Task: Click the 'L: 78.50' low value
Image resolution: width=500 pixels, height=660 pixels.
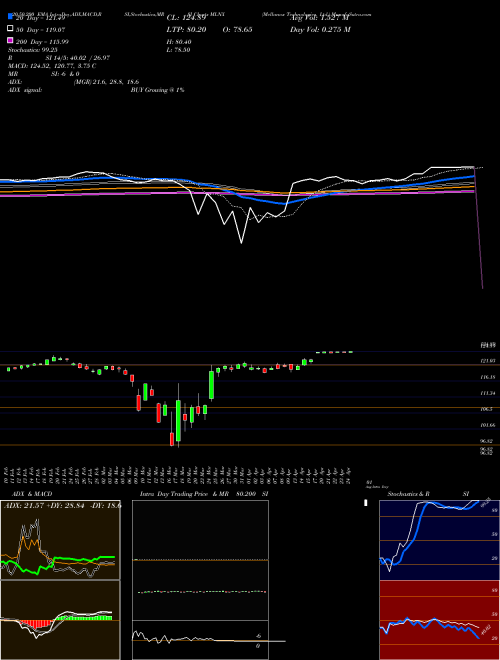Action: pyautogui.click(x=178, y=50)
